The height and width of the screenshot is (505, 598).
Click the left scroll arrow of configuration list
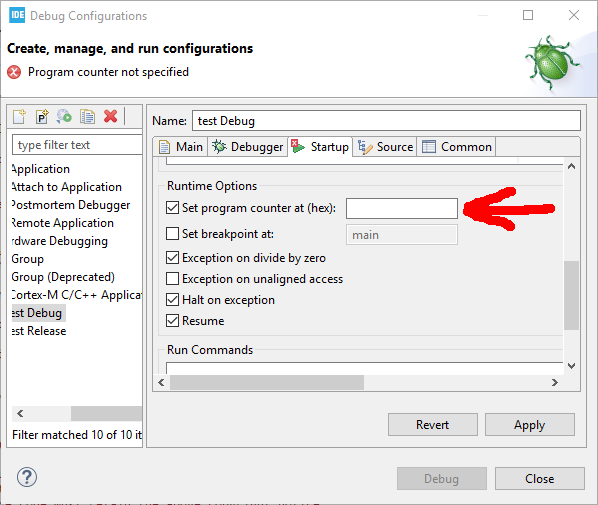coord(20,413)
